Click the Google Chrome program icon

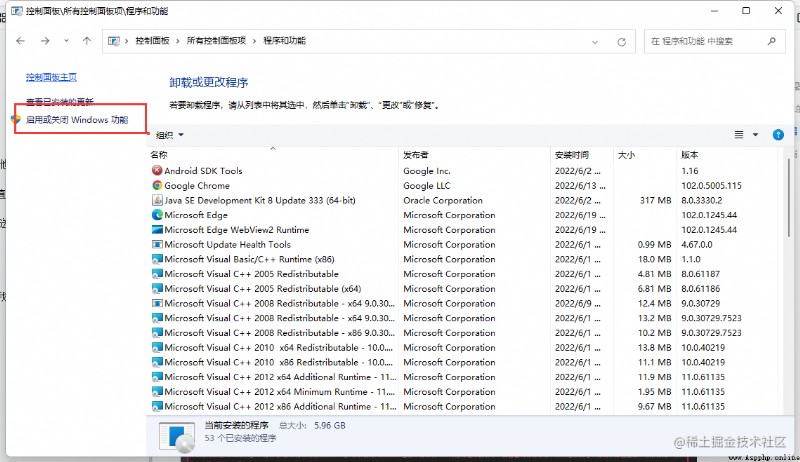157,185
